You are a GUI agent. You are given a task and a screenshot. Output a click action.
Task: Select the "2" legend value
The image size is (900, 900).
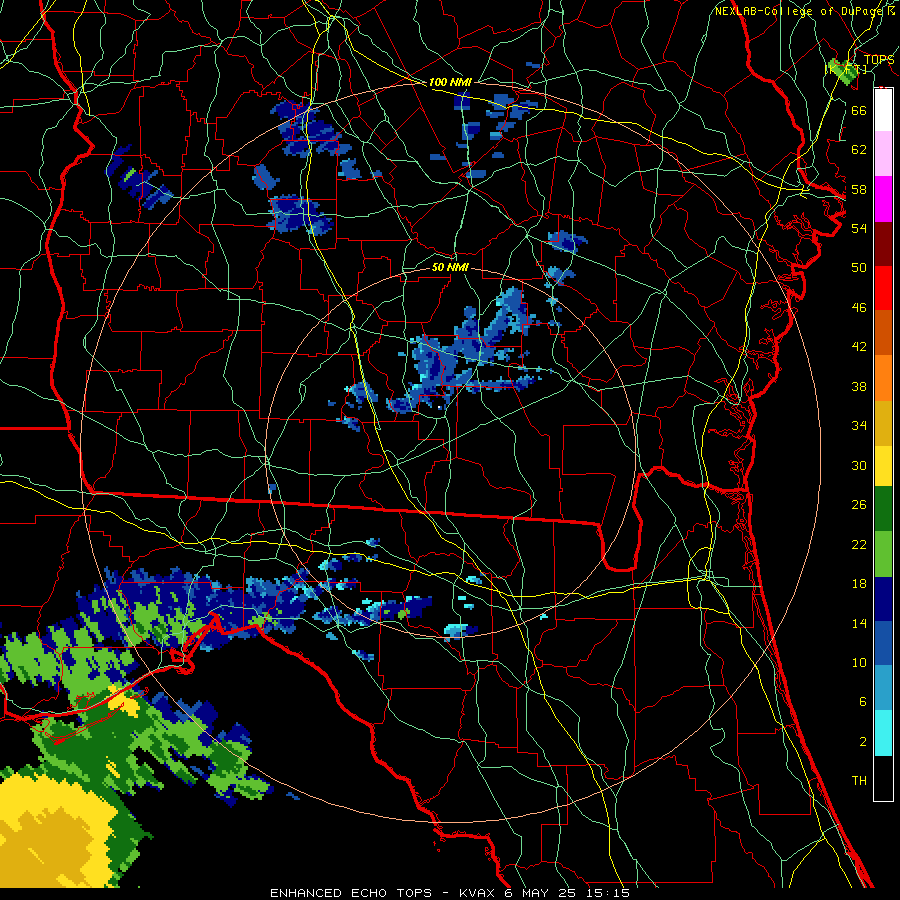[x=862, y=742]
